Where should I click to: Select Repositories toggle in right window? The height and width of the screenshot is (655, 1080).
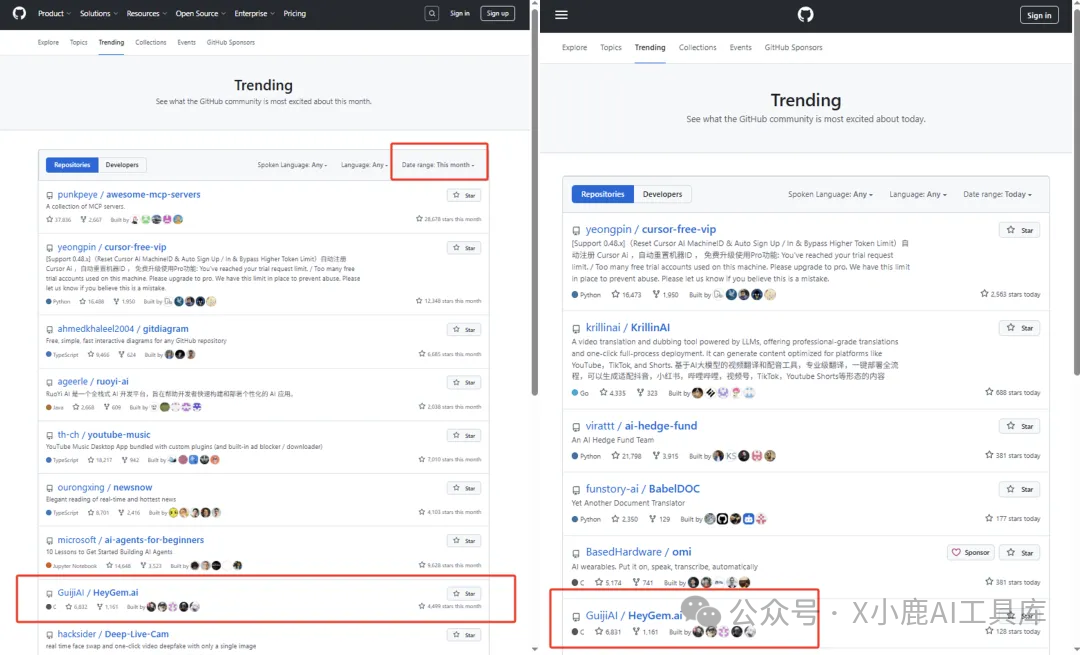[x=603, y=194]
